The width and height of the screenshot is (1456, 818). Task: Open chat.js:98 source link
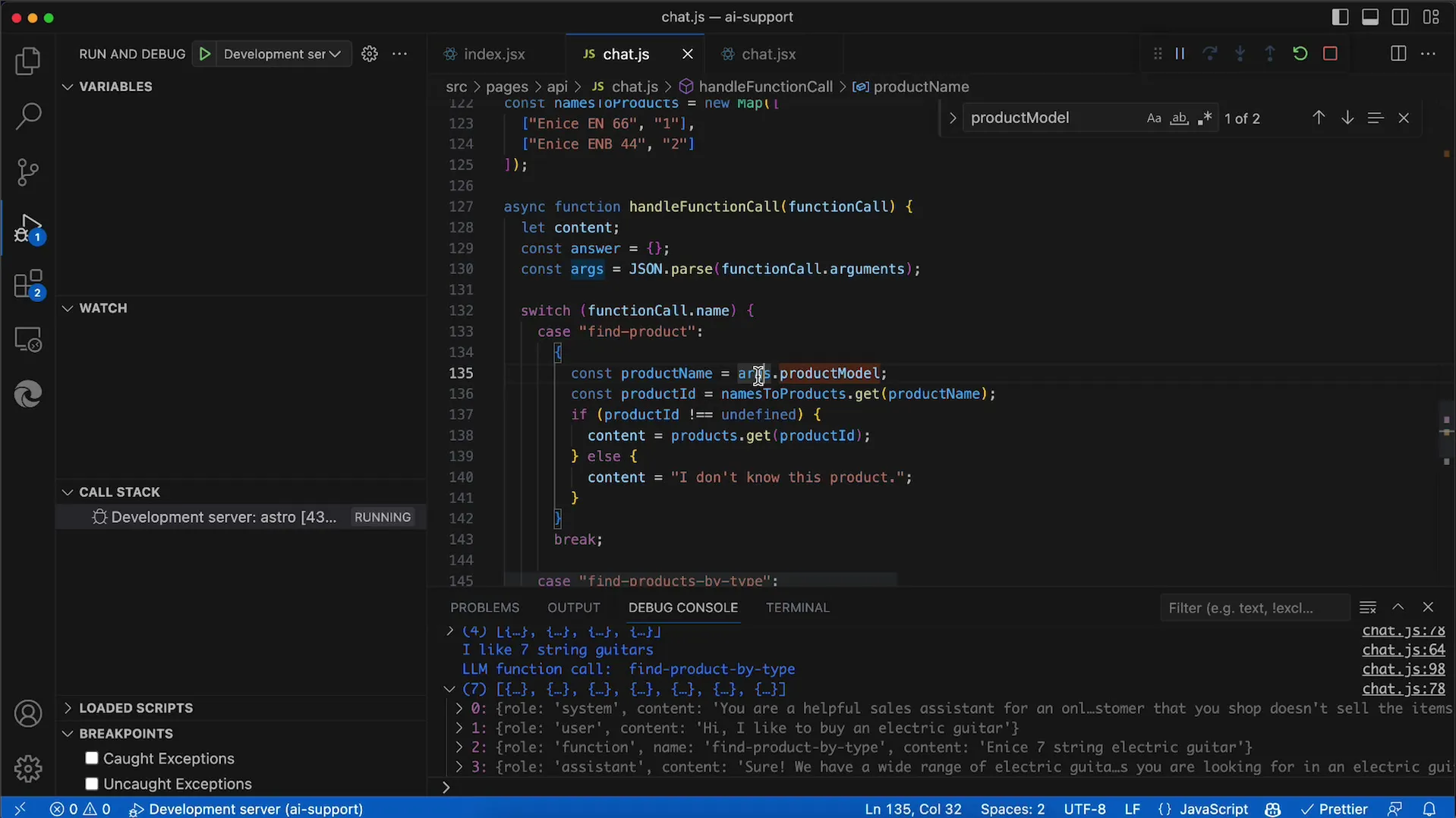[1403, 669]
